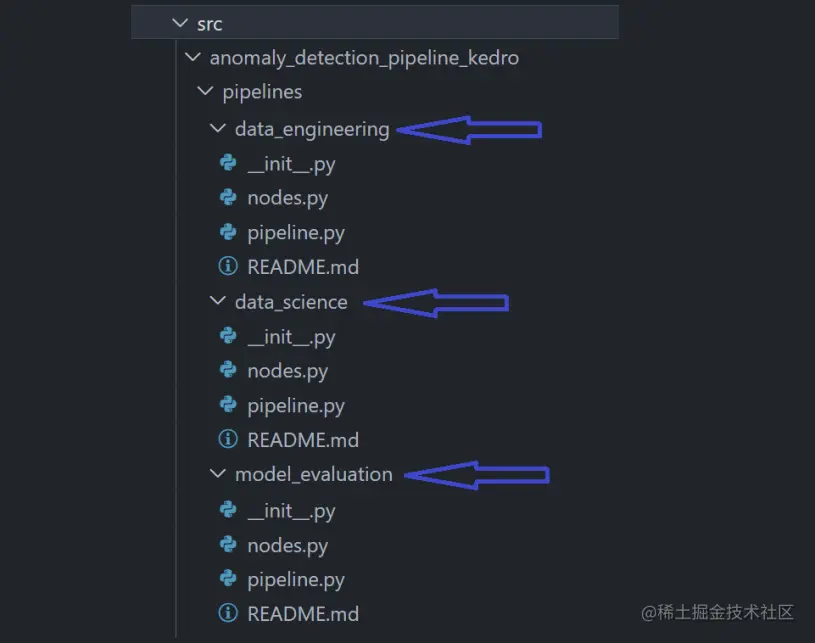Open README.md under model_evaluation
This screenshot has height=643, width=815.
[x=303, y=613]
